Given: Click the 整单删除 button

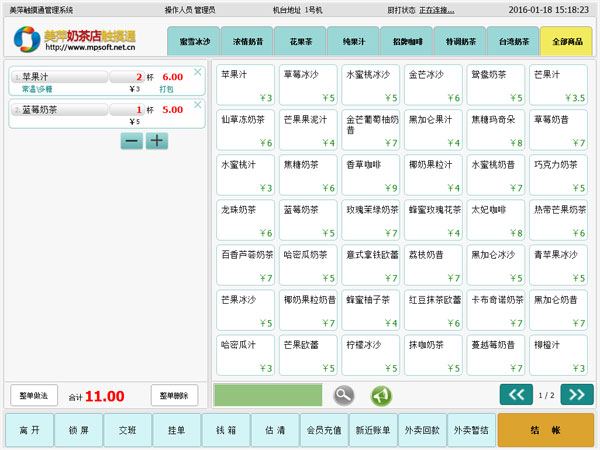Looking at the screenshot, I should click(x=174, y=395).
